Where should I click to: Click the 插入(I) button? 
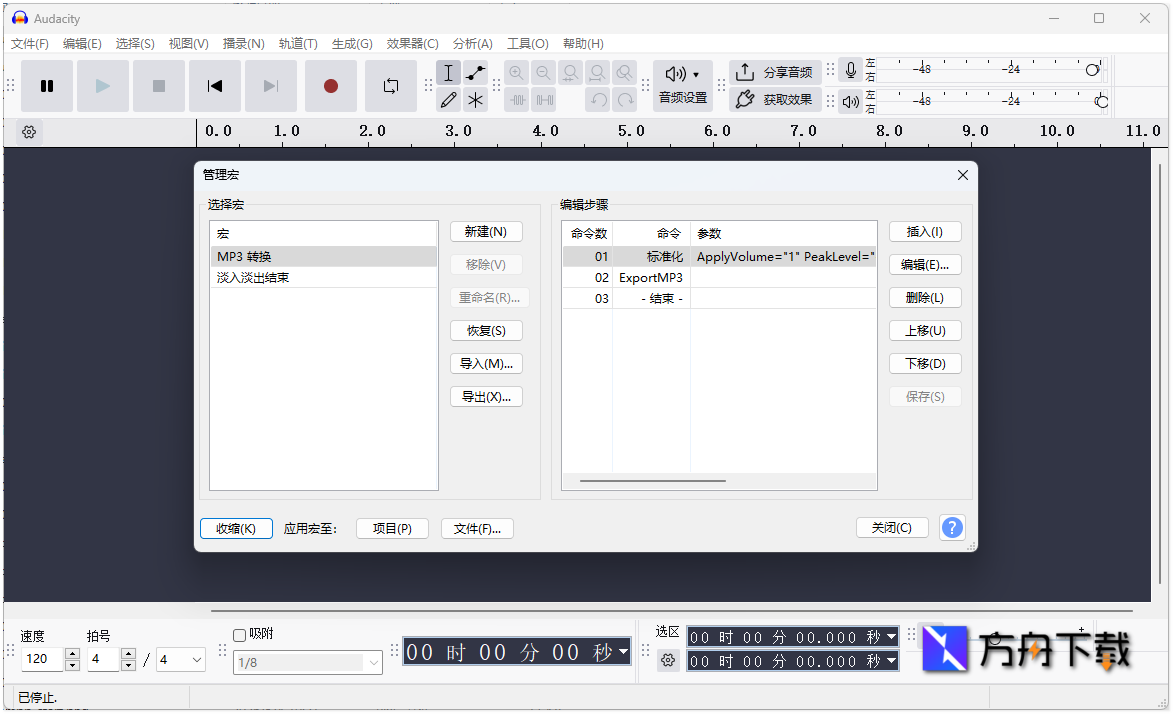point(925,232)
